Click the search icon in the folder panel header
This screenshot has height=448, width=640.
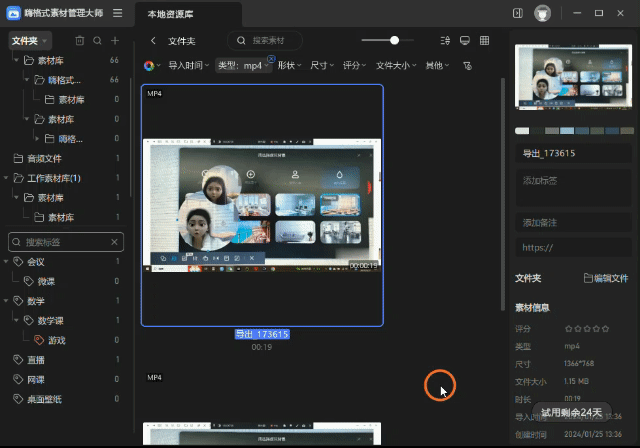(x=97, y=40)
